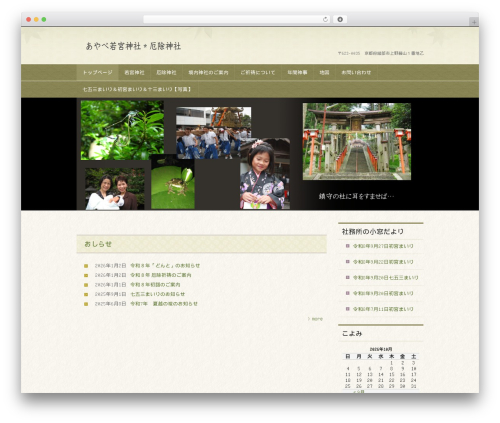Click the browser reload icon
The height and width of the screenshot is (423, 500).
[x=325, y=19]
